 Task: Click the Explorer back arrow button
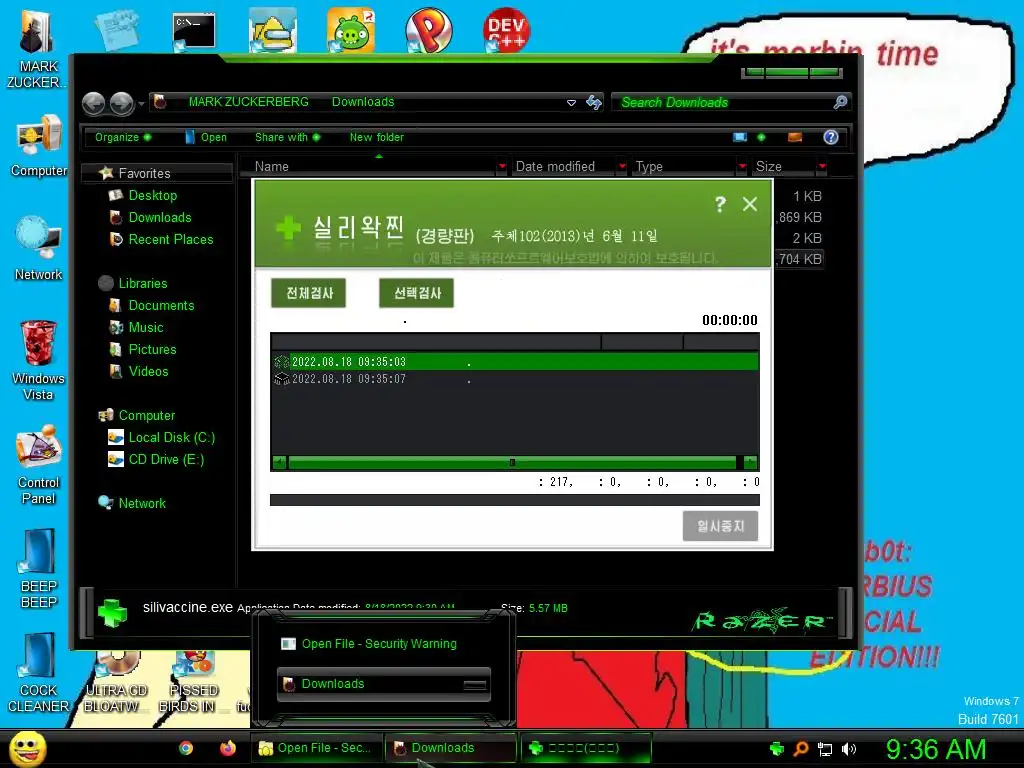pyautogui.click(x=93, y=103)
